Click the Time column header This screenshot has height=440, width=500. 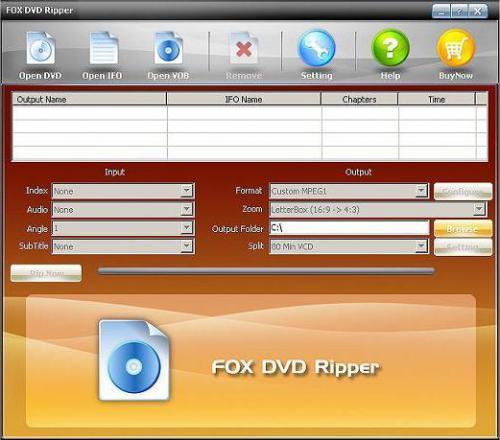436,99
